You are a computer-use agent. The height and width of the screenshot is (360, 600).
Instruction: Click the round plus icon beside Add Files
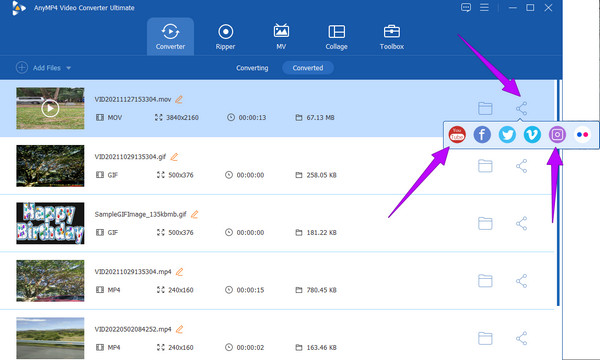[x=22, y=68]
